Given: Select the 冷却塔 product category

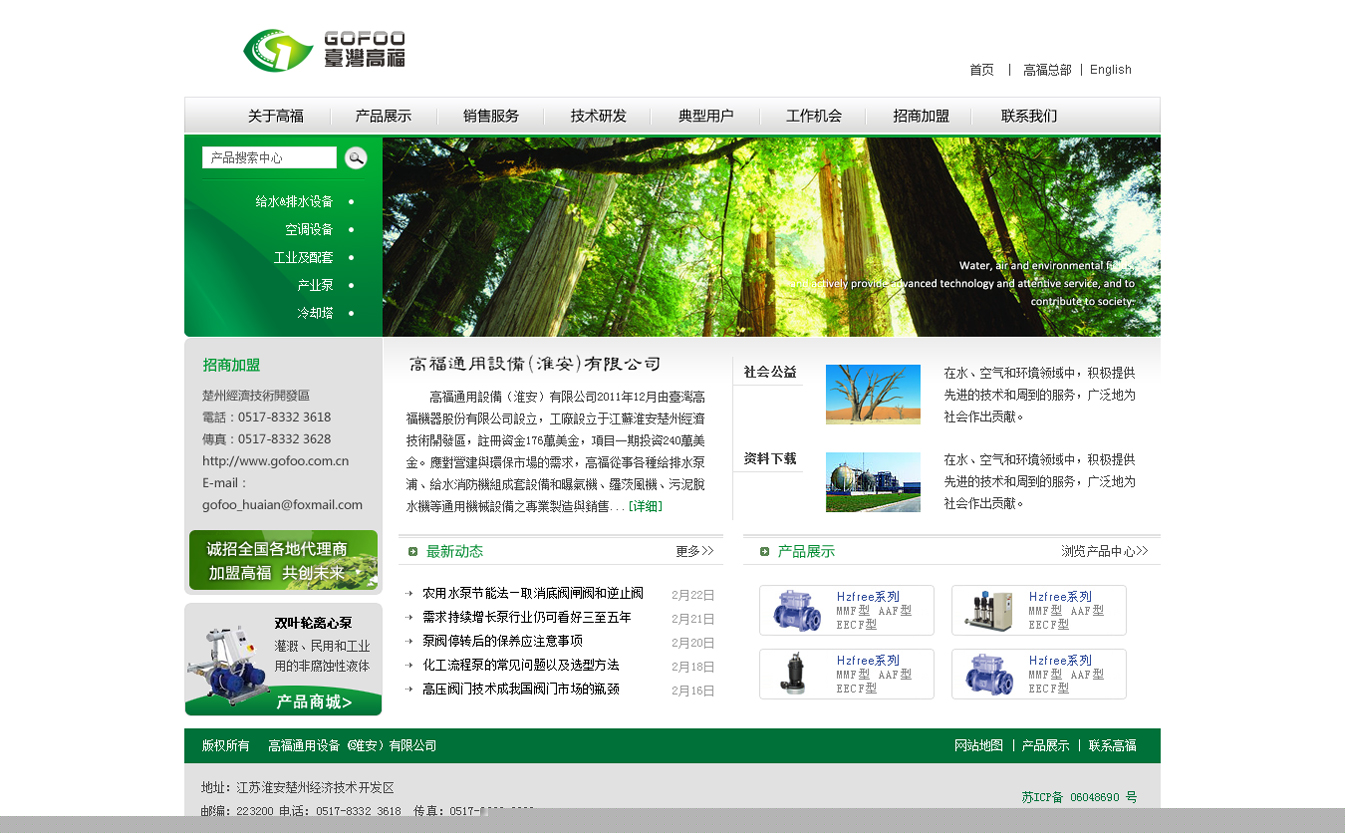Looking at the screenshot, I should 315,313.
